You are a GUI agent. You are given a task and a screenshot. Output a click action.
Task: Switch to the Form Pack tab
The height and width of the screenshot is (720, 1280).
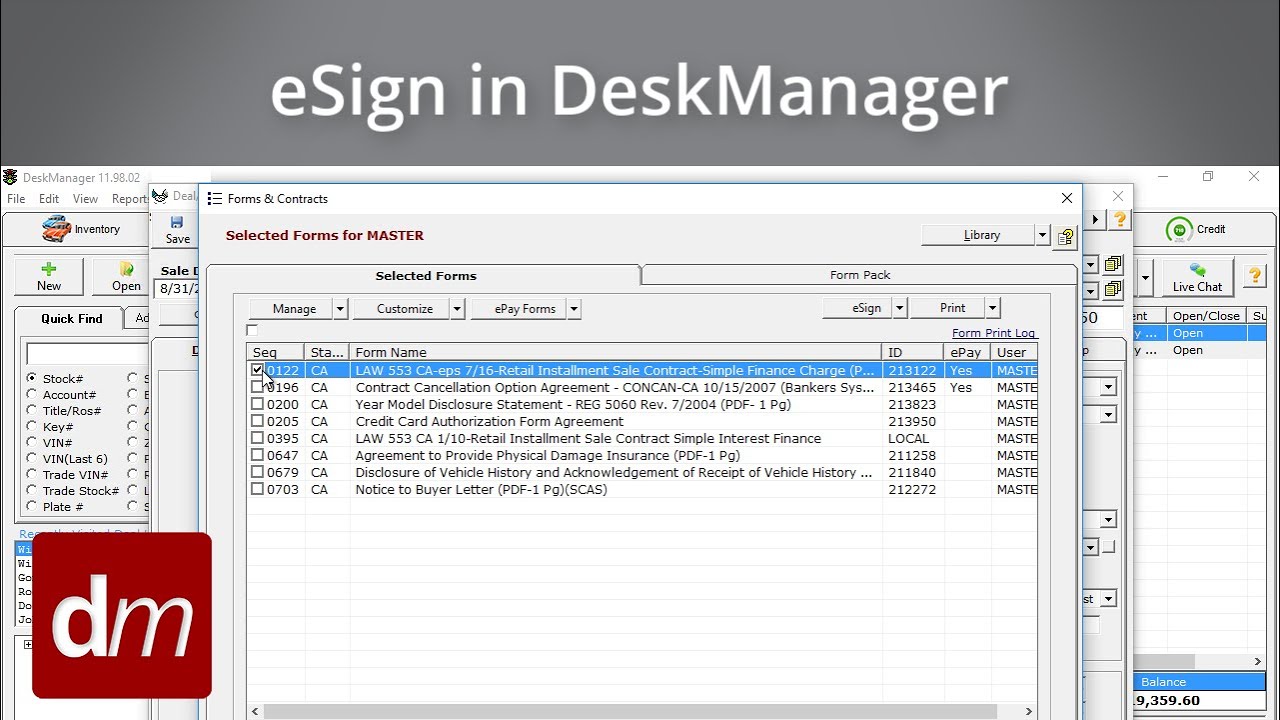[x=860, y=275]
